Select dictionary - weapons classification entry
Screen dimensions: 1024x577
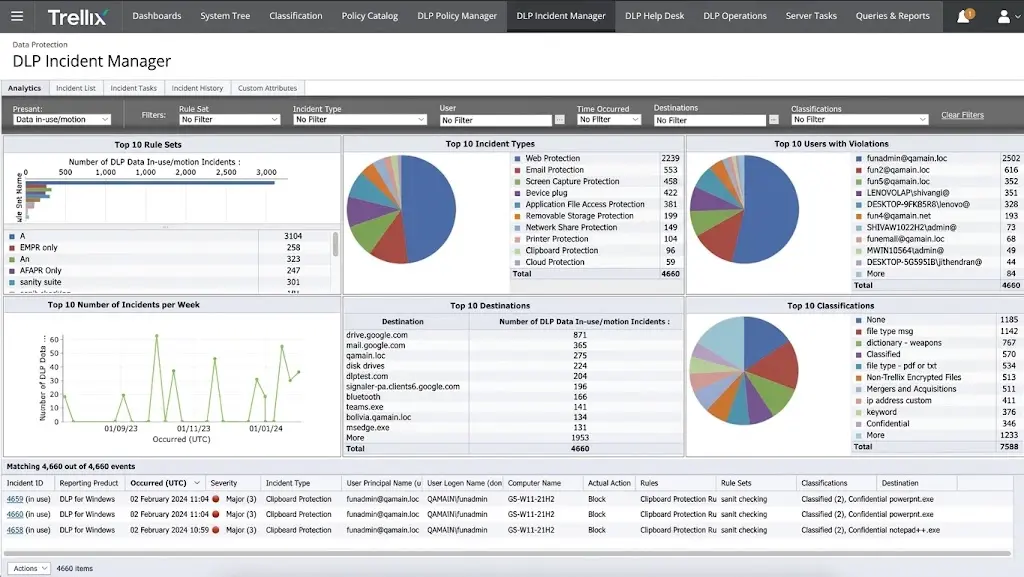[x=904, y=343]
